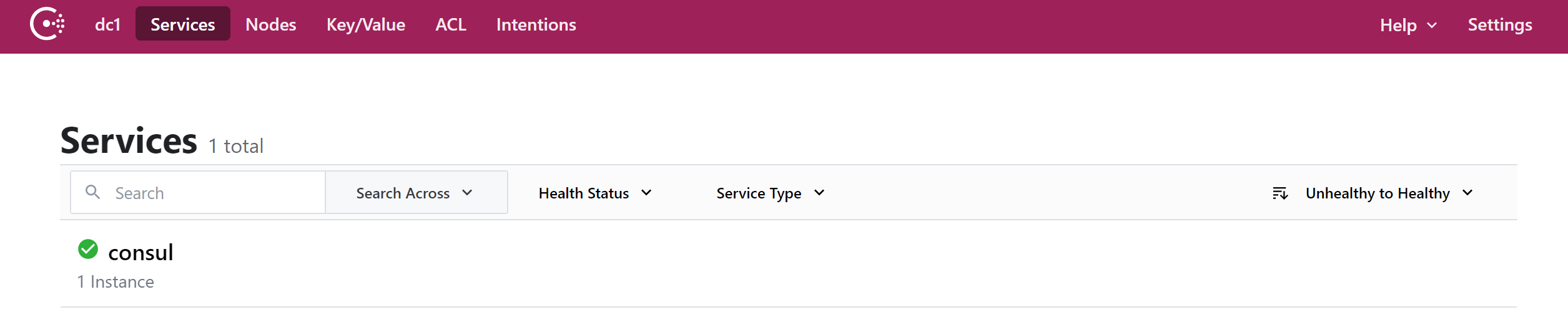Click the Consul logo icon
This screenshot has width=1568, height=312.
47,24
